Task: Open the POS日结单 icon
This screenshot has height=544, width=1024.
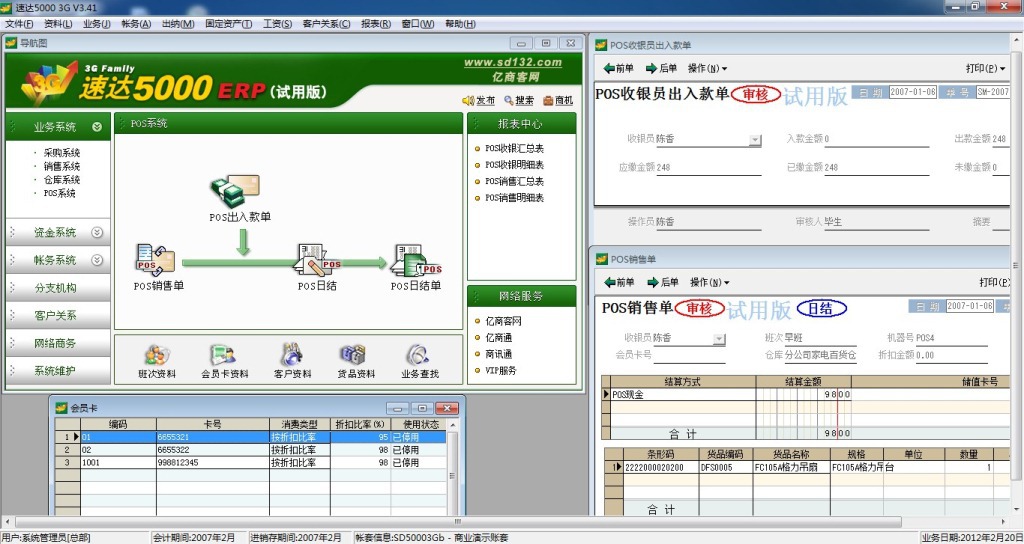Action: [416, 261]
